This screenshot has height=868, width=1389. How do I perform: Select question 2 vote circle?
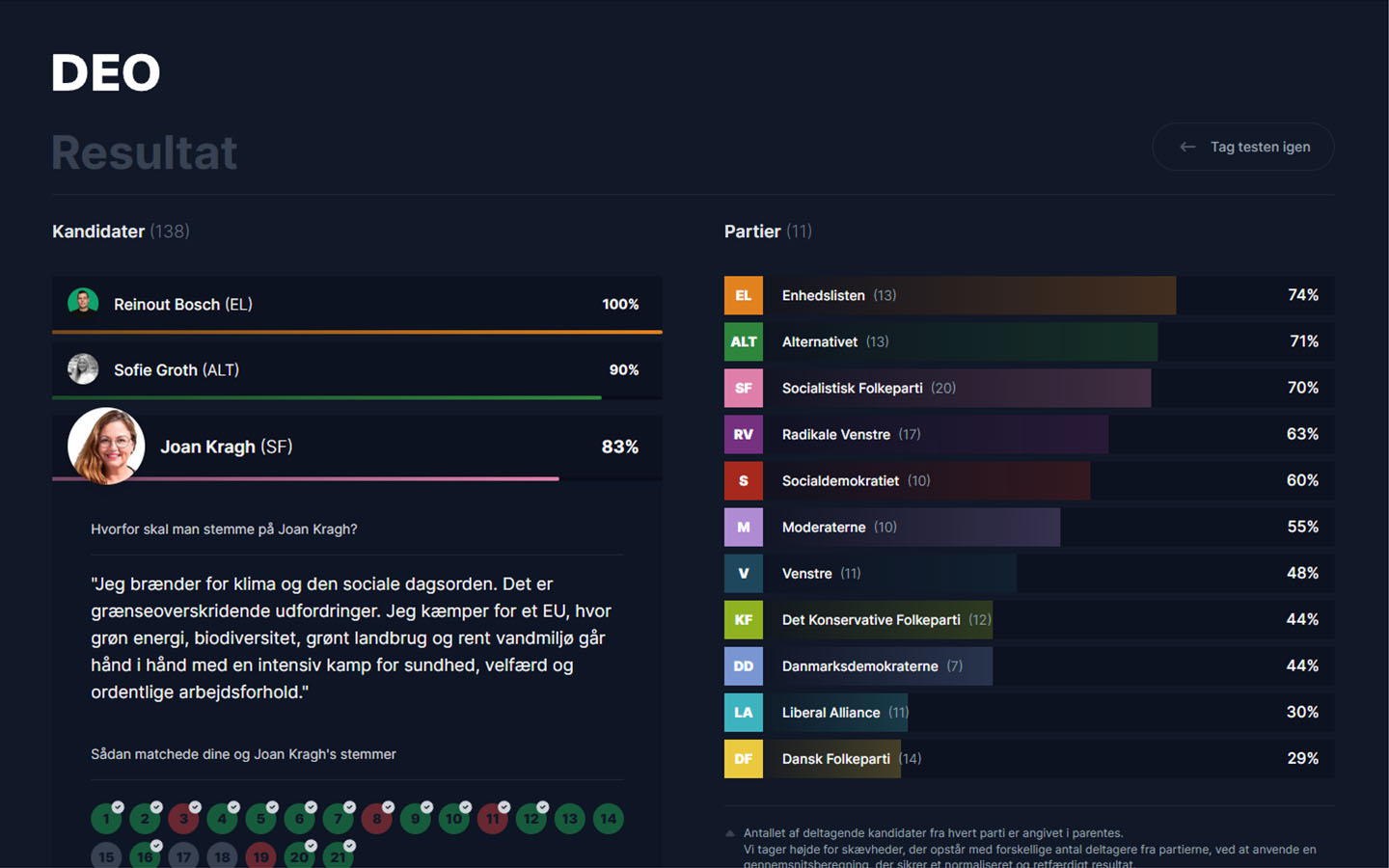click(x=145, y=819)
